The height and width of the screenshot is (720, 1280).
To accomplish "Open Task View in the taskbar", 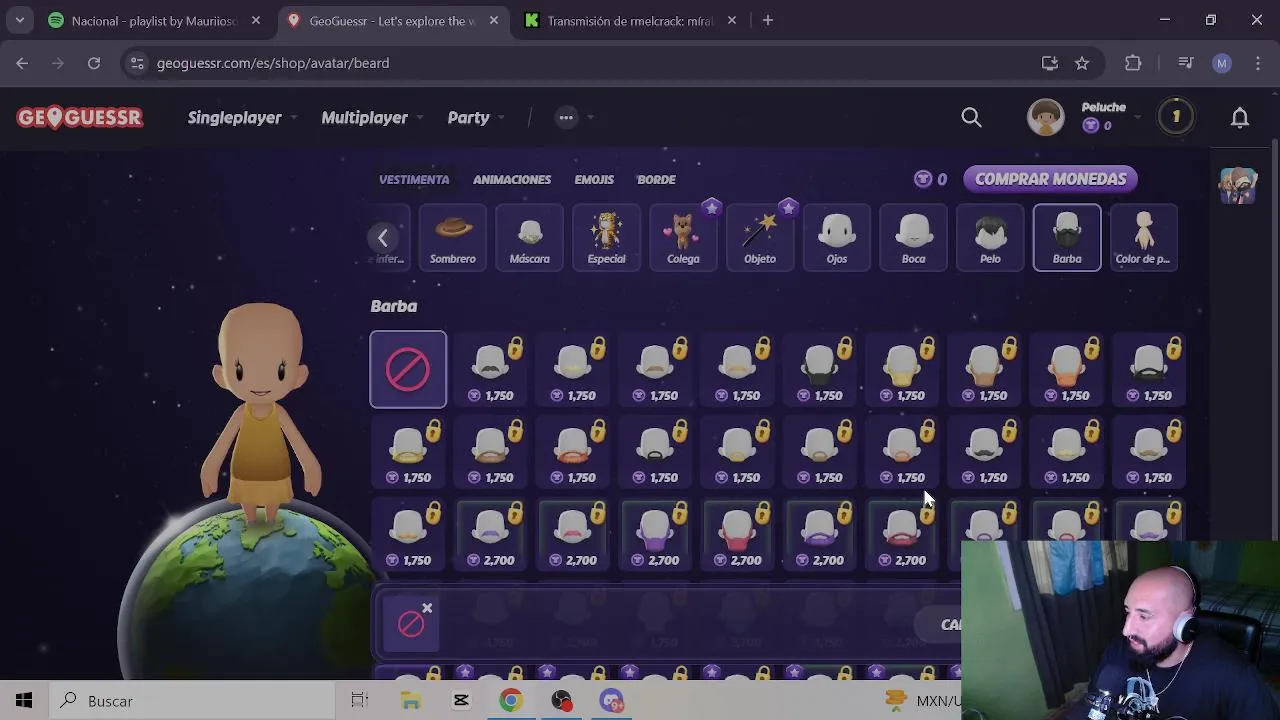I will coord(359,701).
